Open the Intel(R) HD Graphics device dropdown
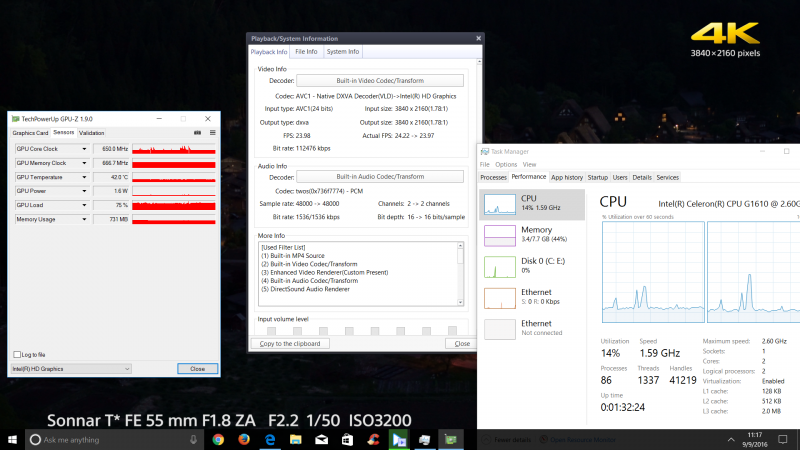 pyautogui.click(x=71, y=369)
